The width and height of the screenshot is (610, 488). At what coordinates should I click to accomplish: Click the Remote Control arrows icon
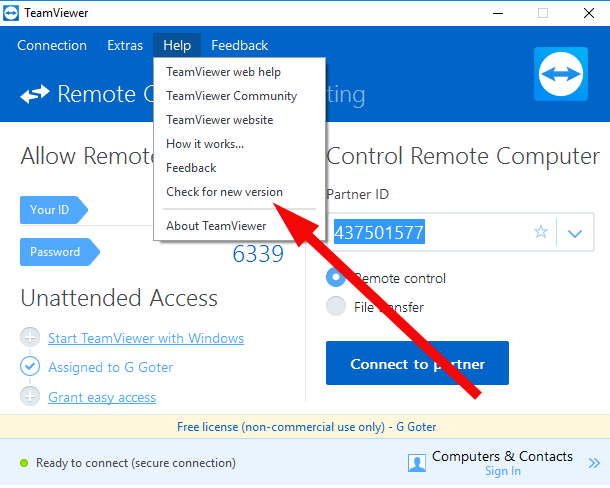point(35,94)
